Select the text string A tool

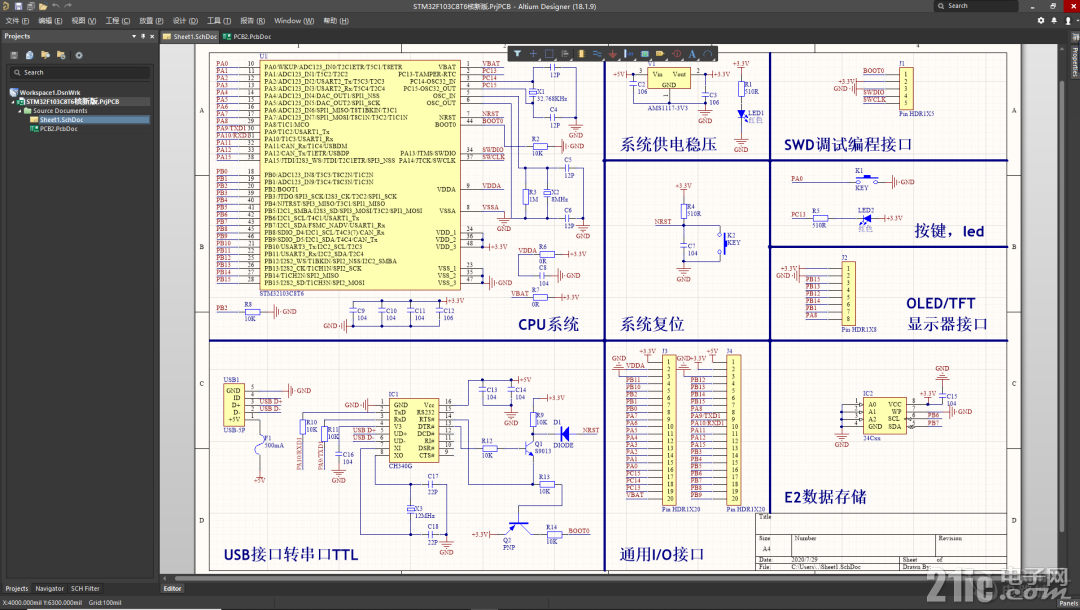tap(692, 54)
